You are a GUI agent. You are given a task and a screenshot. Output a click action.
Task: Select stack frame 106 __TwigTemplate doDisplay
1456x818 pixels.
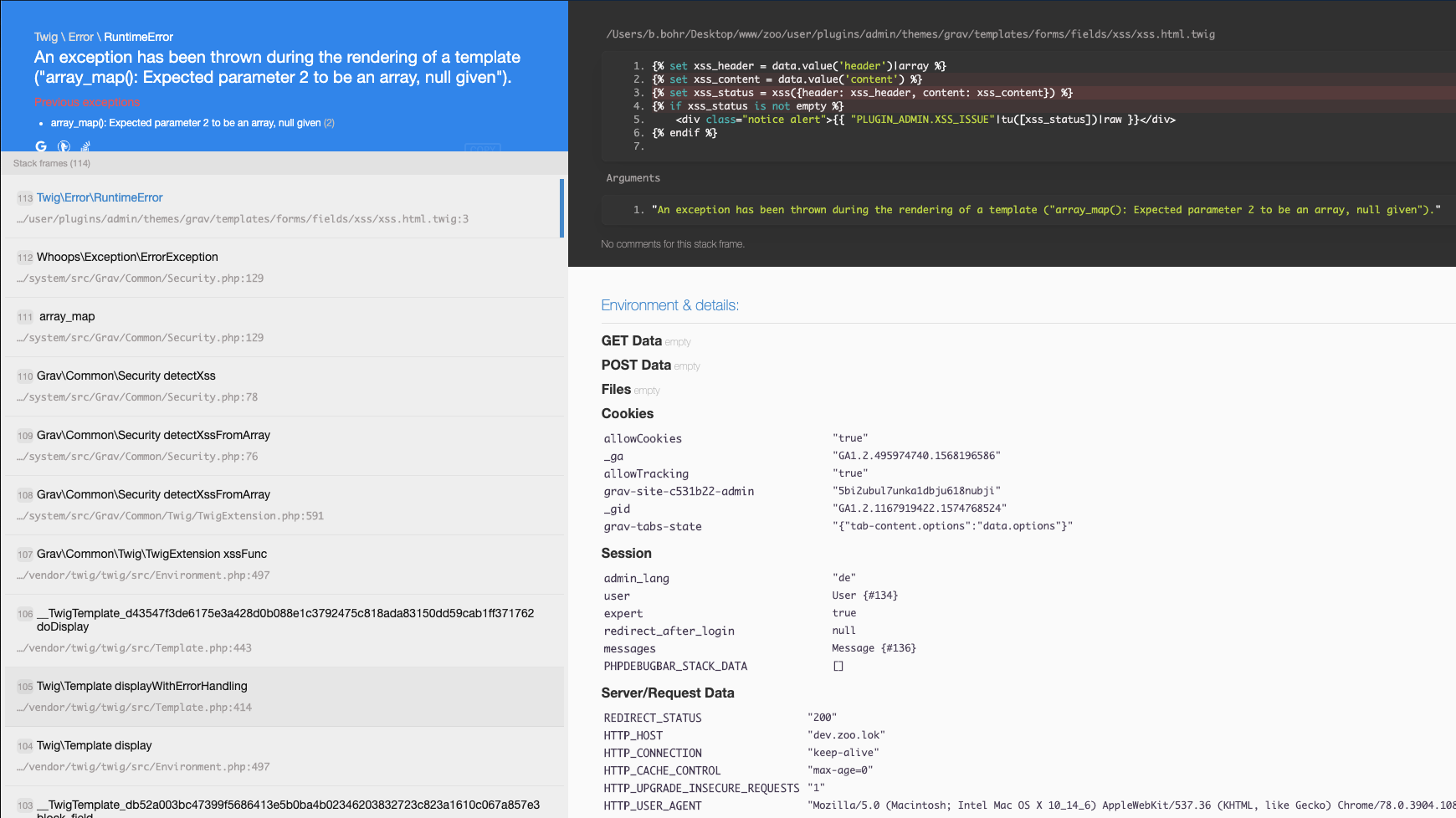coord(285,631)
